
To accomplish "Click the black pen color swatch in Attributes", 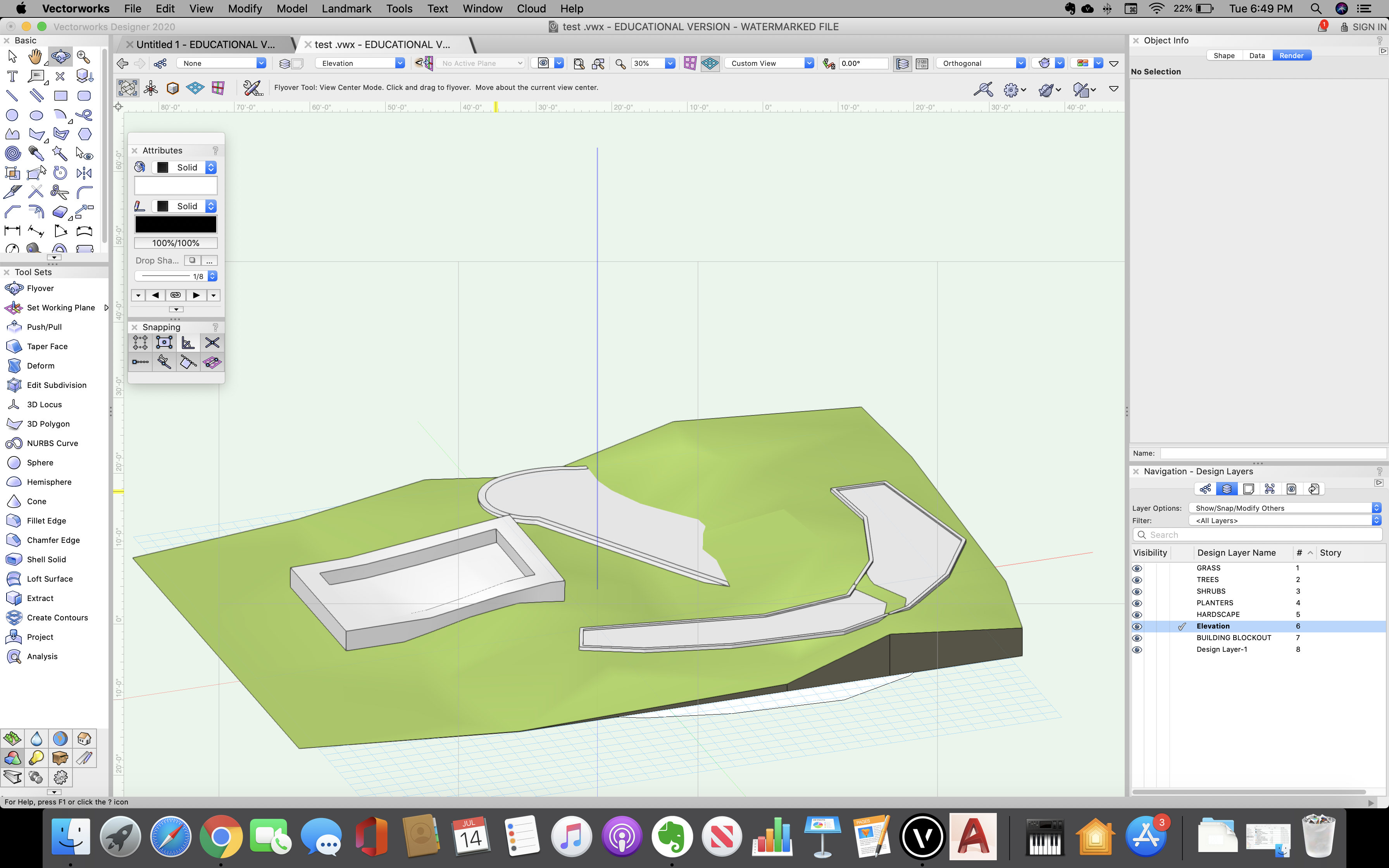I will pos(176,224).
